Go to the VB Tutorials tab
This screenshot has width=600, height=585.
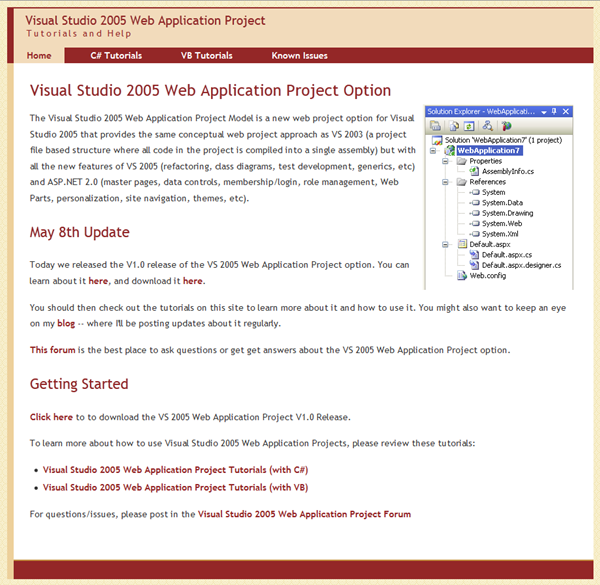[207, 55]
